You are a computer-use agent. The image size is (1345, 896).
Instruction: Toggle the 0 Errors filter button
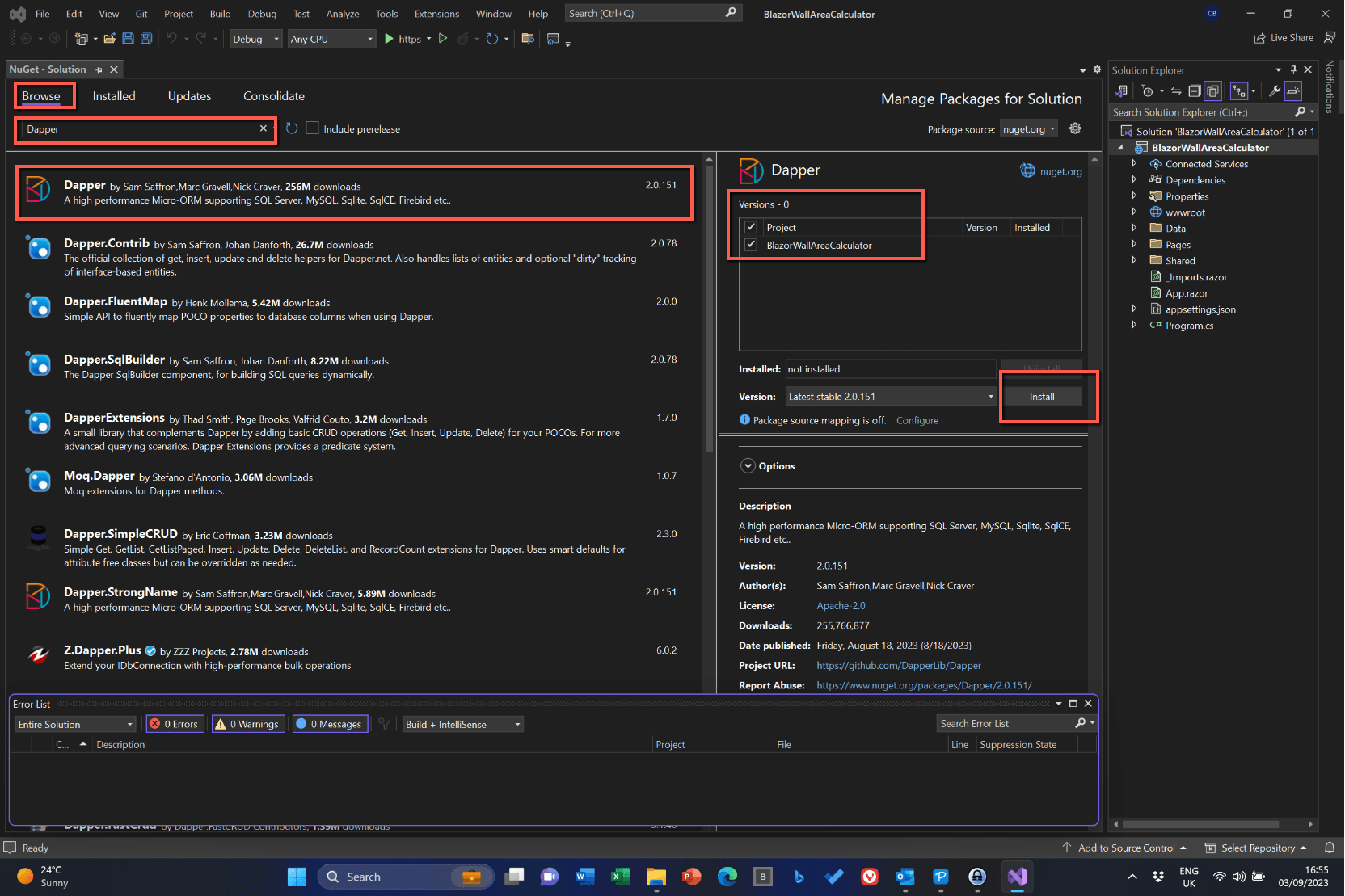[174, 724]
